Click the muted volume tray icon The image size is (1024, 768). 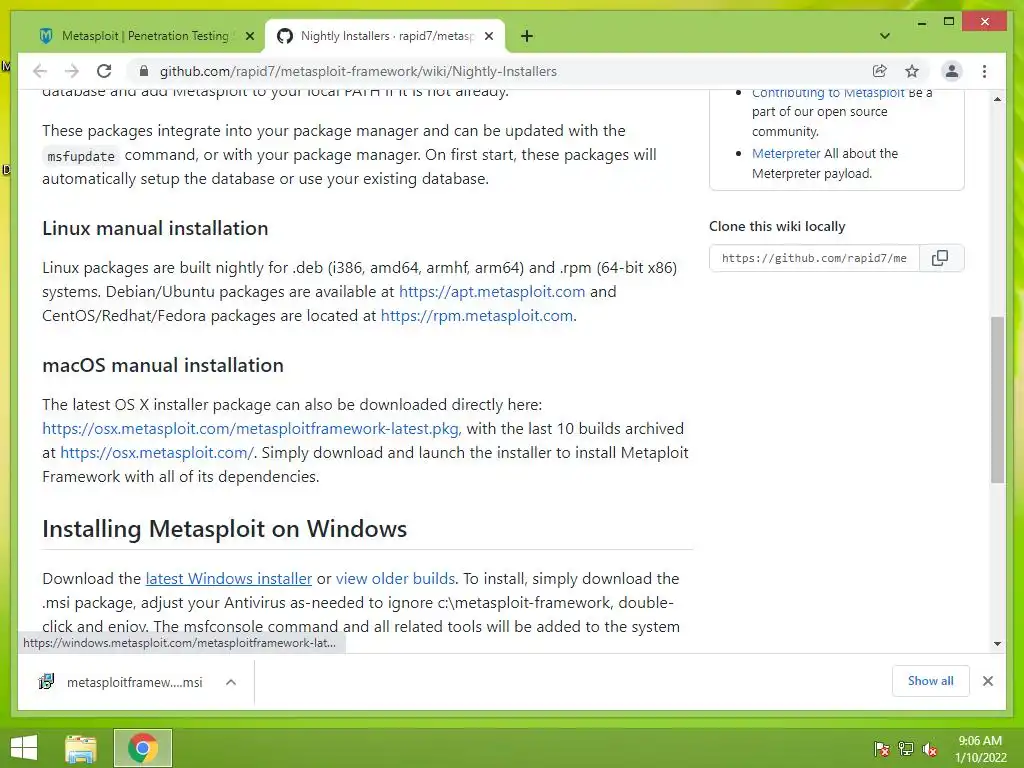[x=930, y=749]
